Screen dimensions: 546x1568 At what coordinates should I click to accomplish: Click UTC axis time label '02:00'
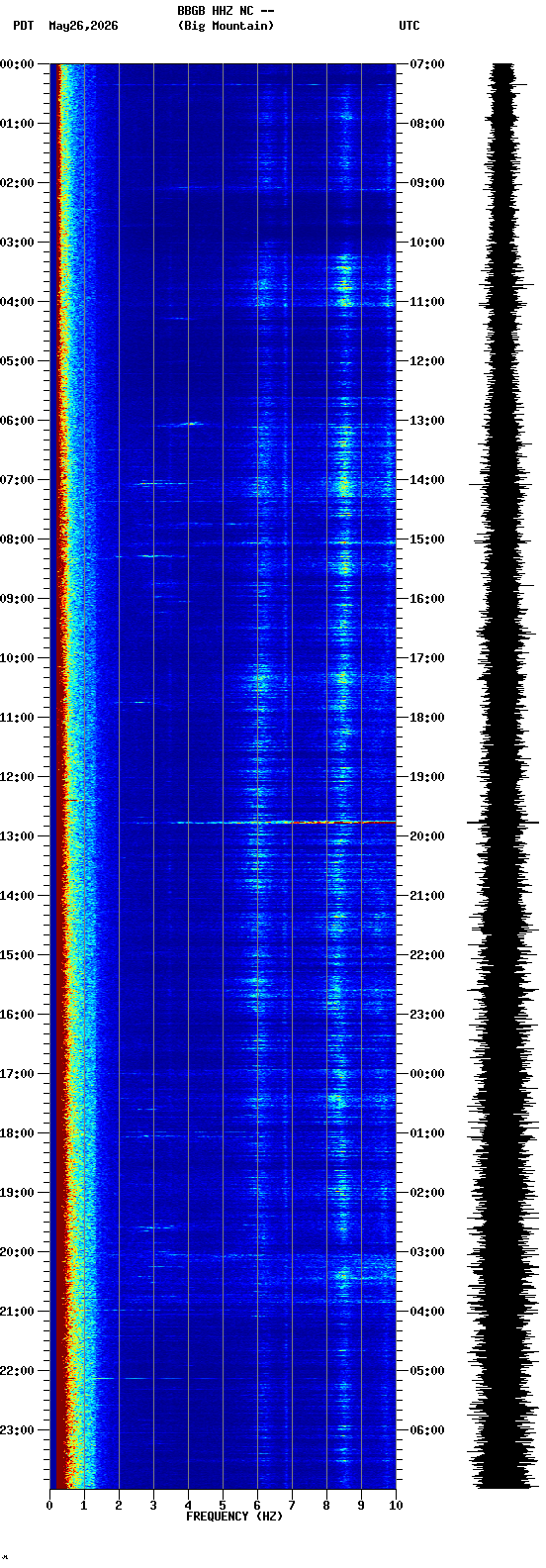click(x=427, y=1193)
